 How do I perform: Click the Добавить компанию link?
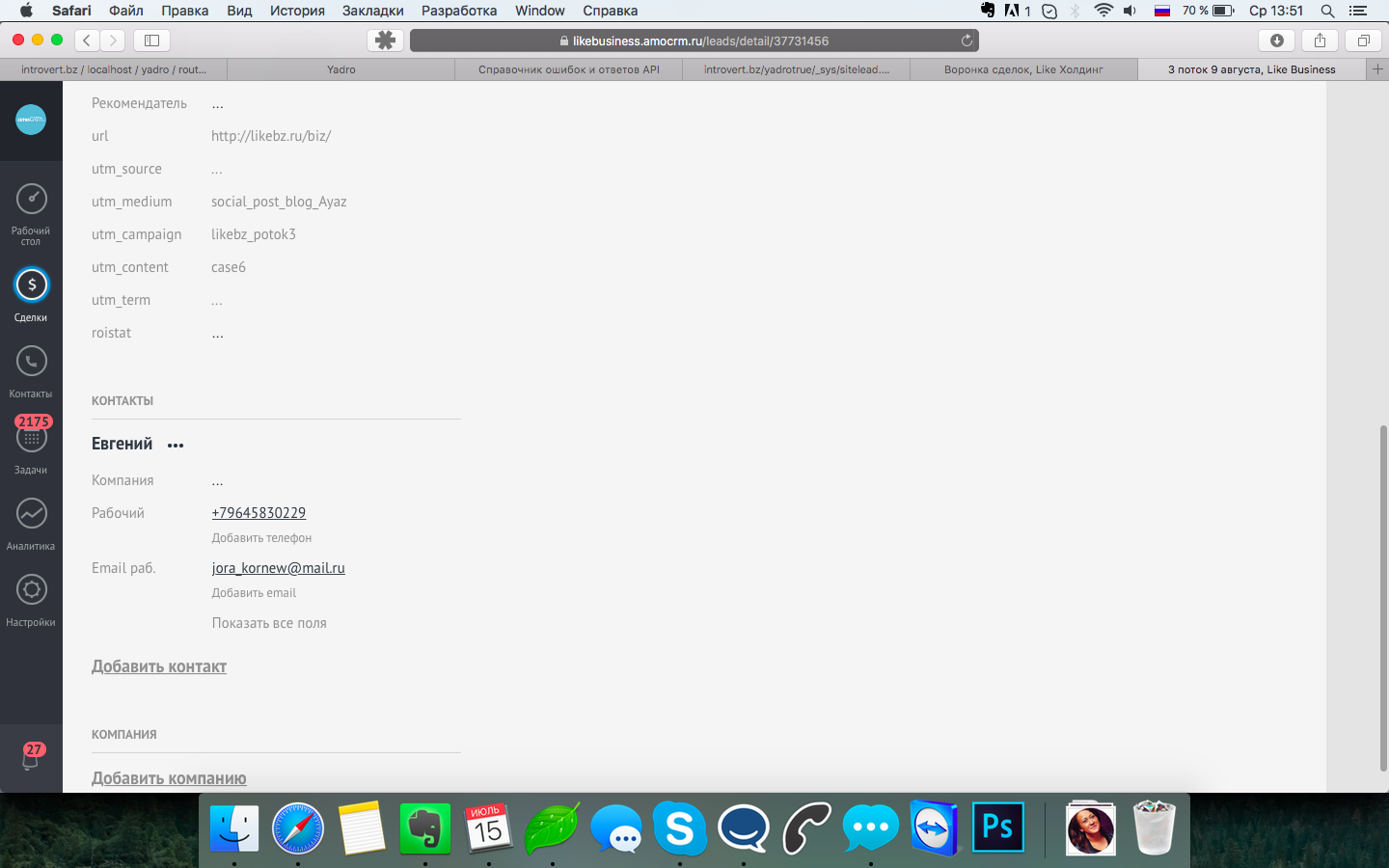coord(169,778)
